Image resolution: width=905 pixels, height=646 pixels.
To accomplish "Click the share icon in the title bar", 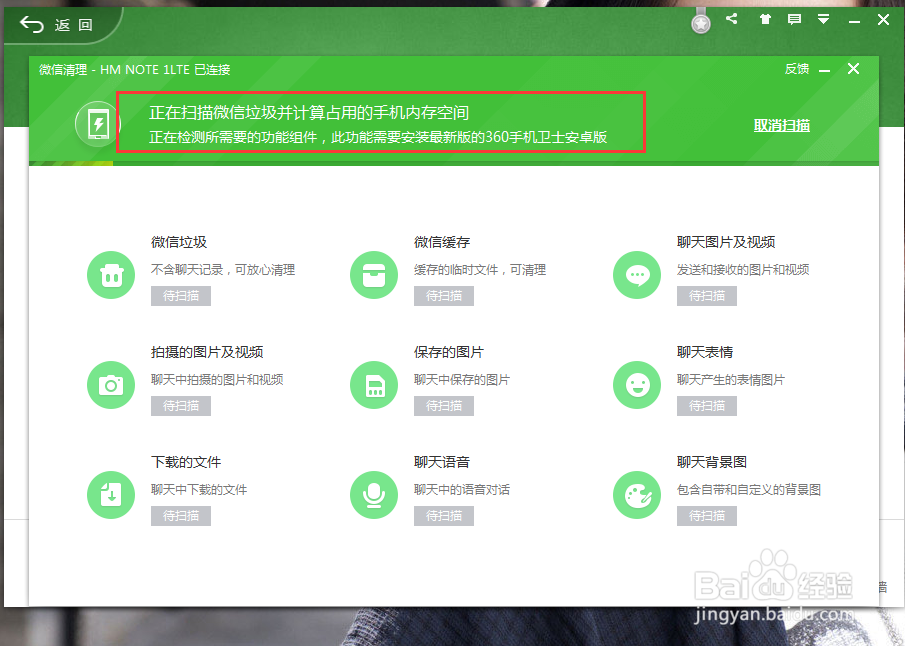I will (732, 19).
